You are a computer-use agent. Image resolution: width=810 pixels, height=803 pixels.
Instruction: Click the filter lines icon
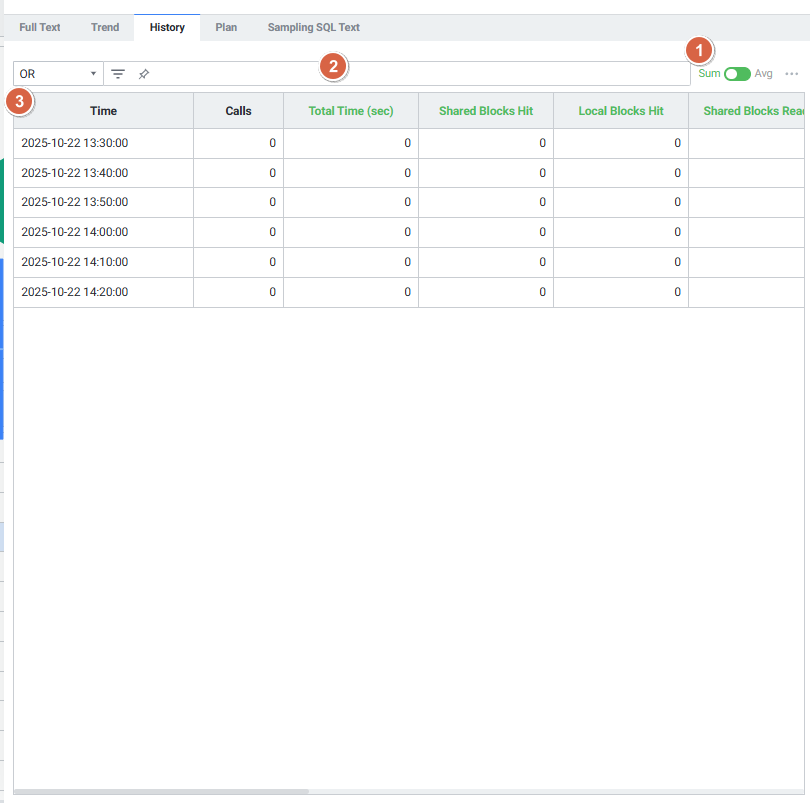click(118, 74)
